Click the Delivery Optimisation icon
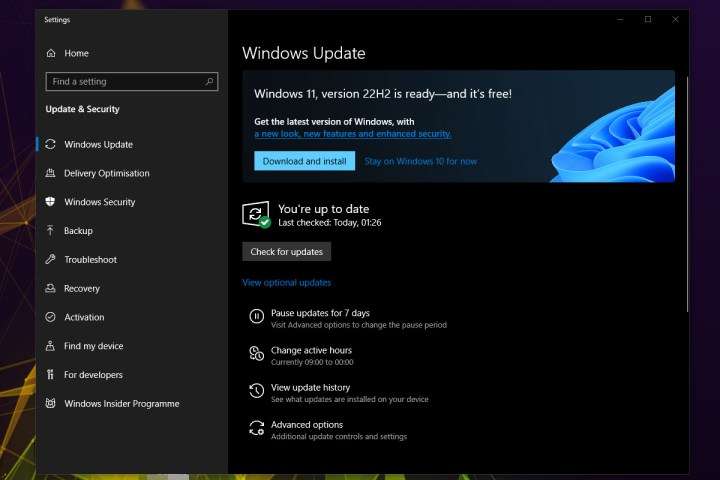Viewport: 720px width, 480px height. coord(51,173)
